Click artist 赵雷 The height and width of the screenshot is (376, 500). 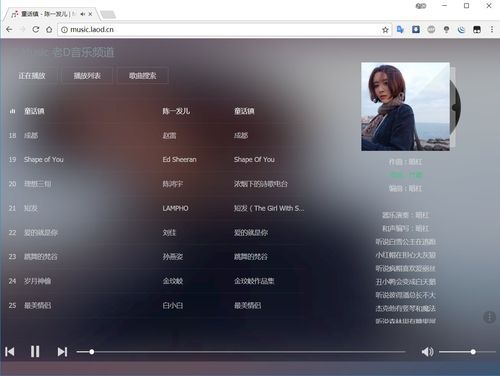click(x=169, y=135)
